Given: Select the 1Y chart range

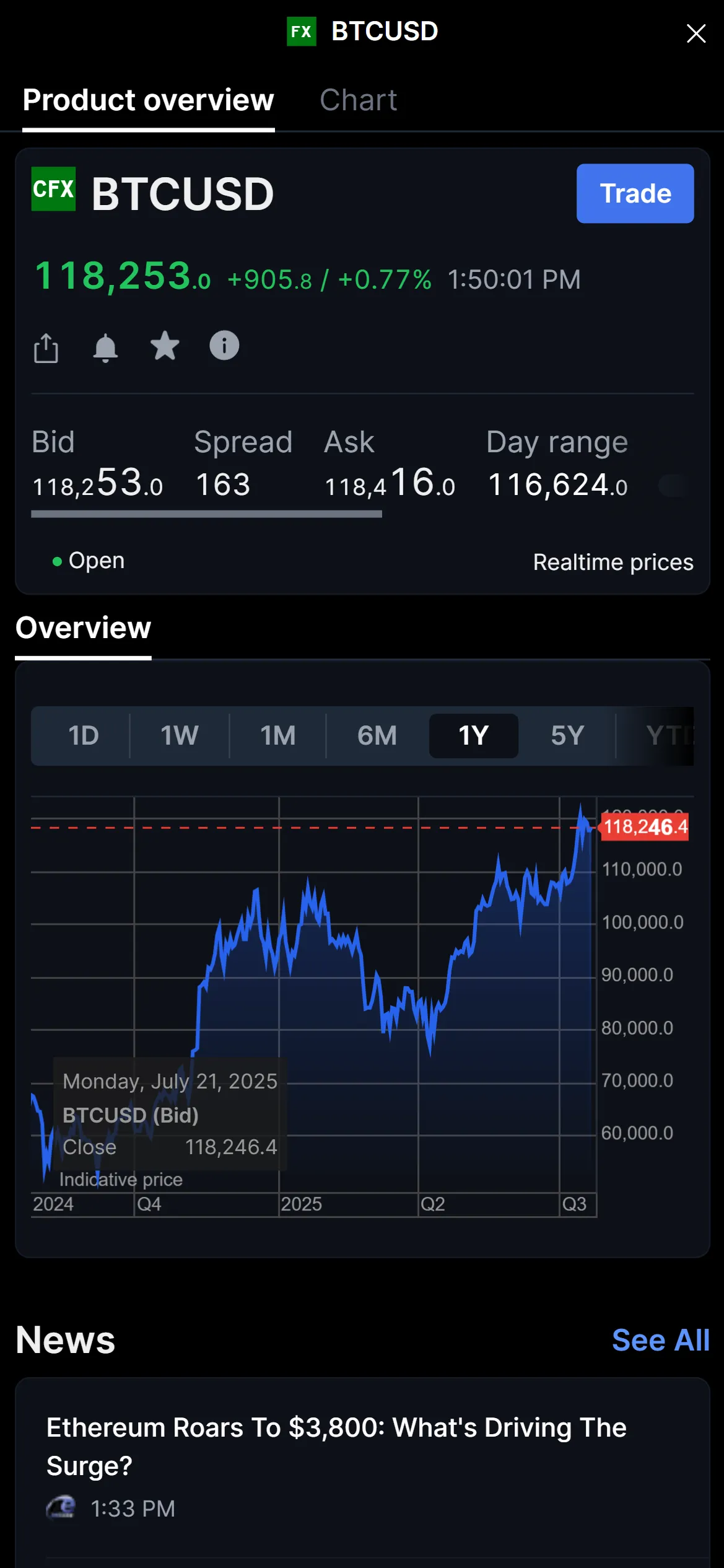Looking at the screenshot, I should [474, 735].
